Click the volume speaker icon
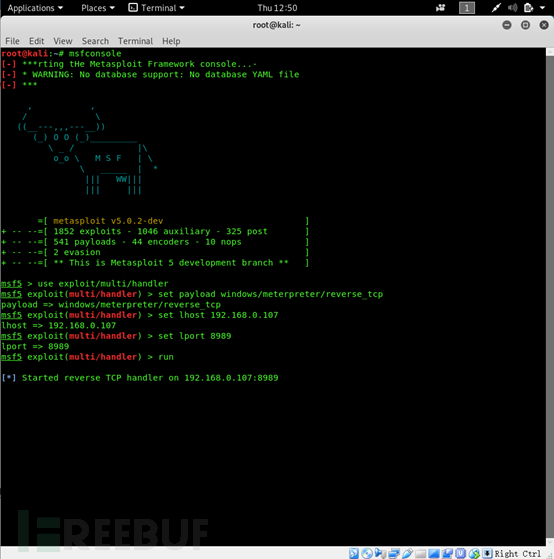The image size is (554, 559). [x=512, y=8]
